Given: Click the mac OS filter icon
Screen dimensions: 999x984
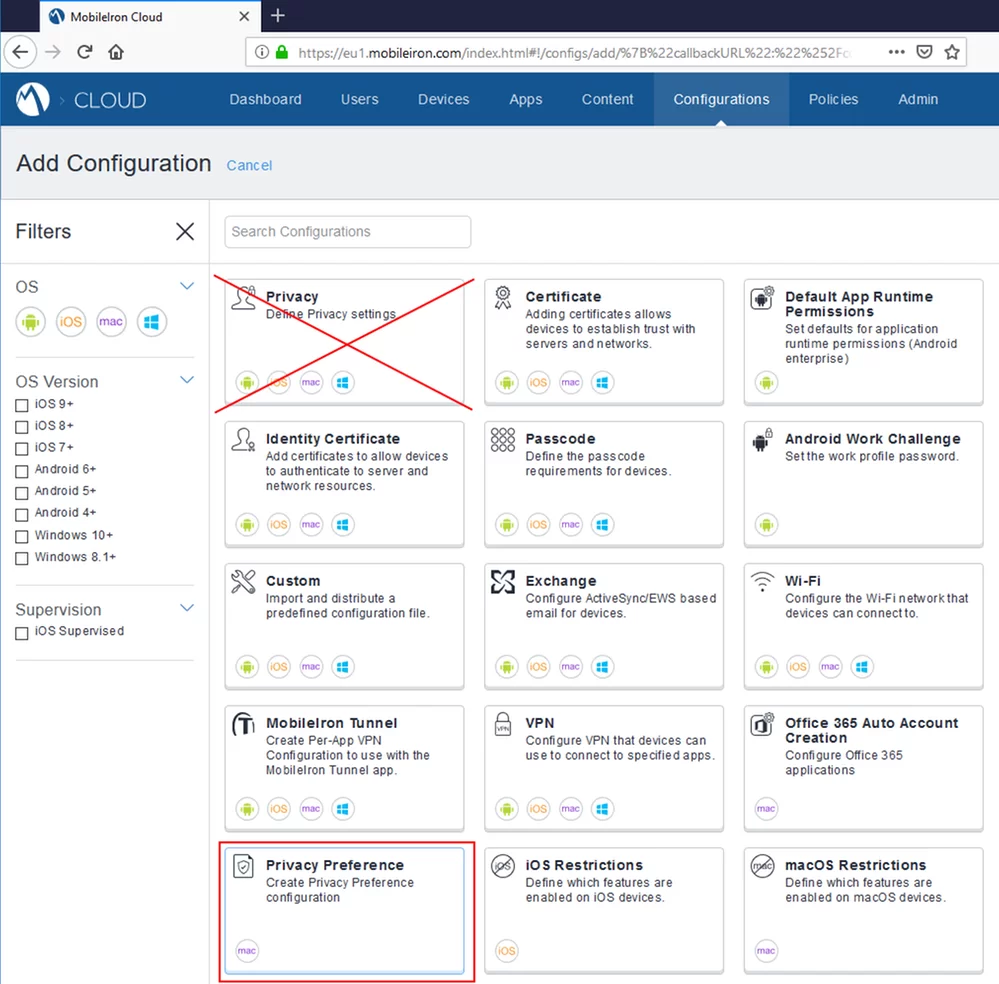Looking at the screenshot, I should (111, 322).
